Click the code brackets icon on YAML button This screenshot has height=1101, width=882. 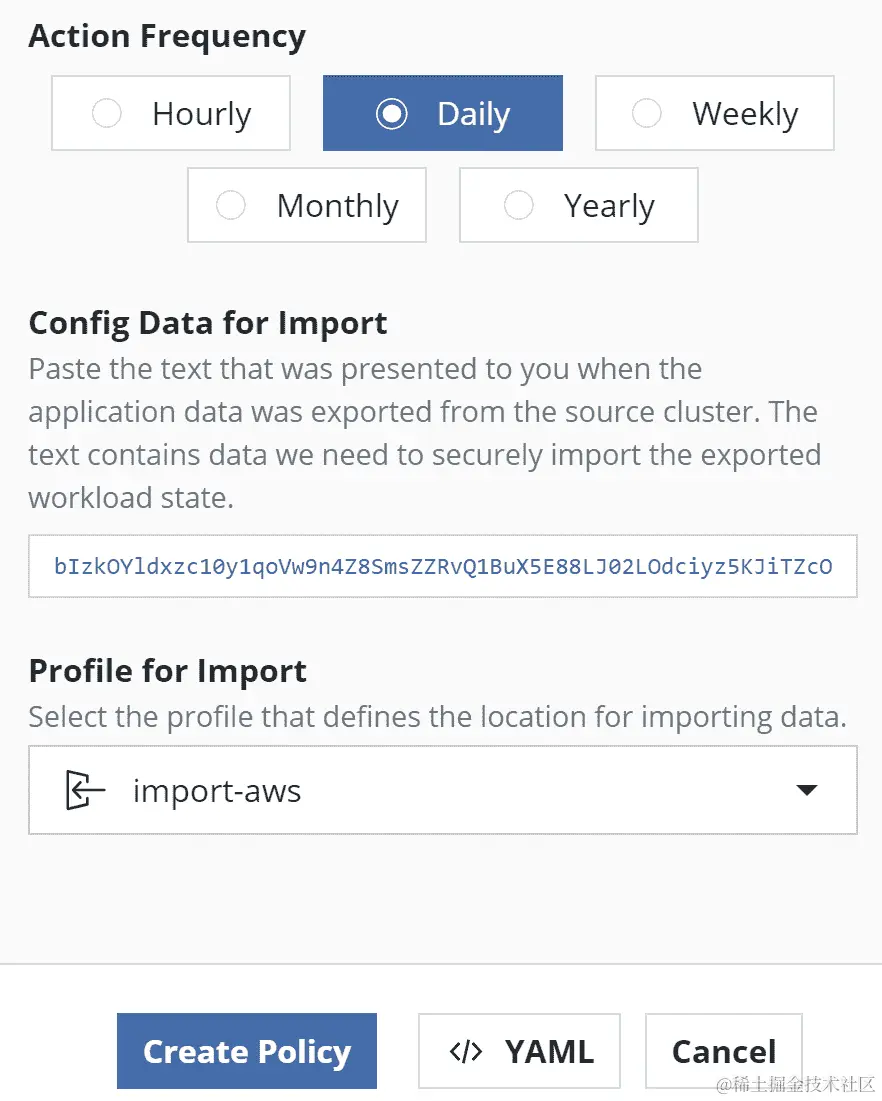click(466, 1051)
